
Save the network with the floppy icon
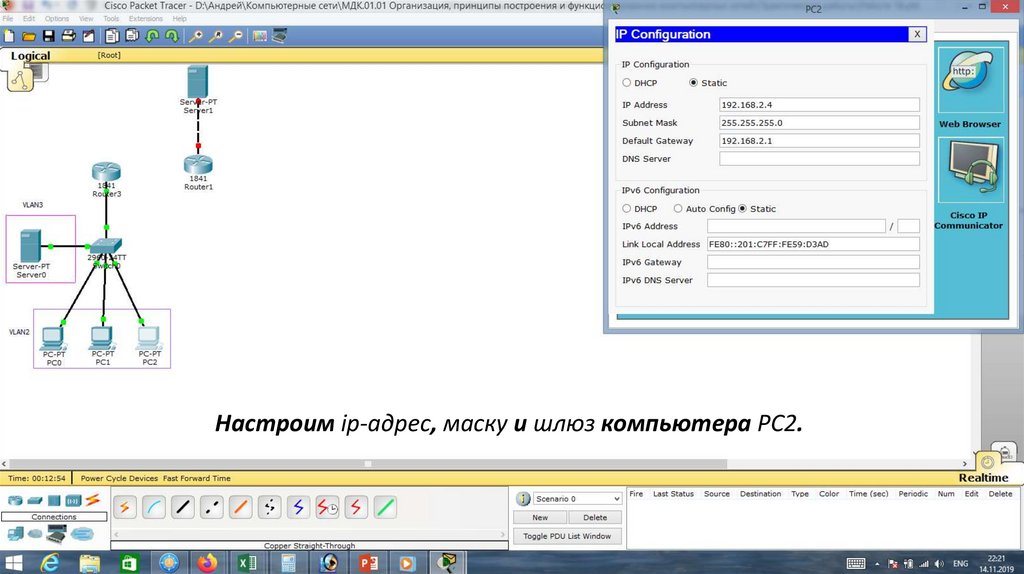click(48, 37)
